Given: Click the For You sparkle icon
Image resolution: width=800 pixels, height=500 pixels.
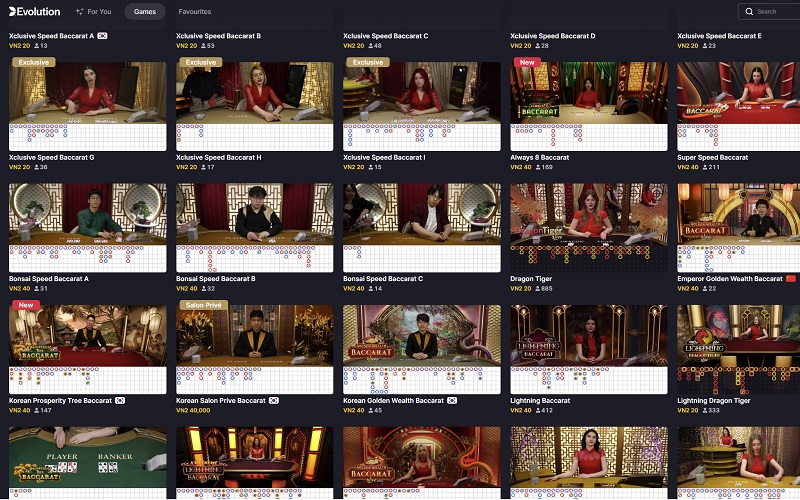Looking at the screenshot, I should pyautogui.click(x=79, y=11).
